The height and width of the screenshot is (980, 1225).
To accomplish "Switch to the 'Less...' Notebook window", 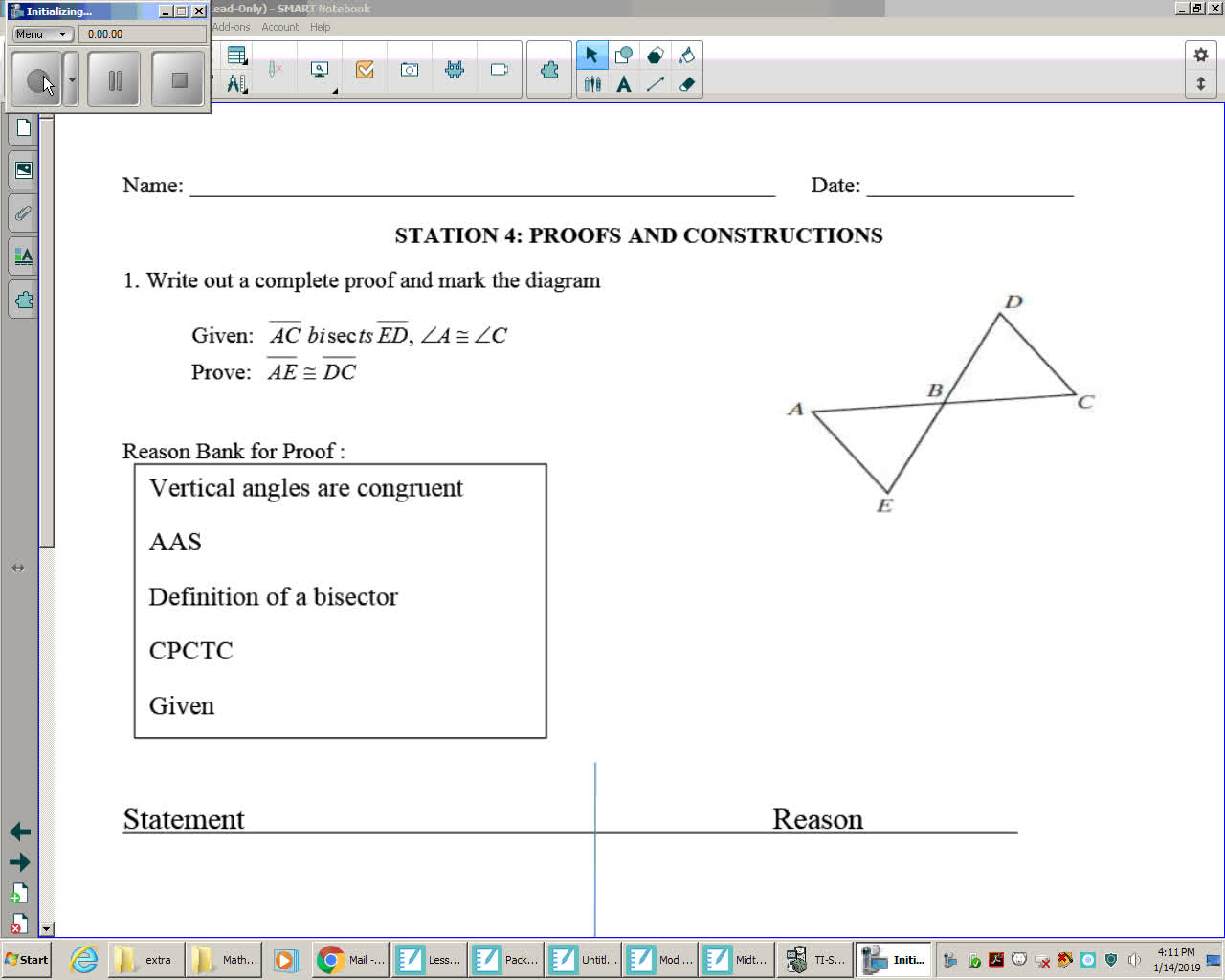I will (x=429, y=959).
